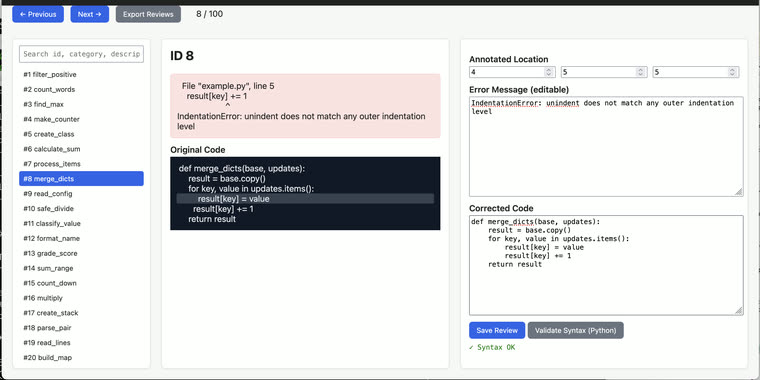This screenshot has height=380, width=760.
Task: Click Export Reviews button
Action: tap(148, 14)
